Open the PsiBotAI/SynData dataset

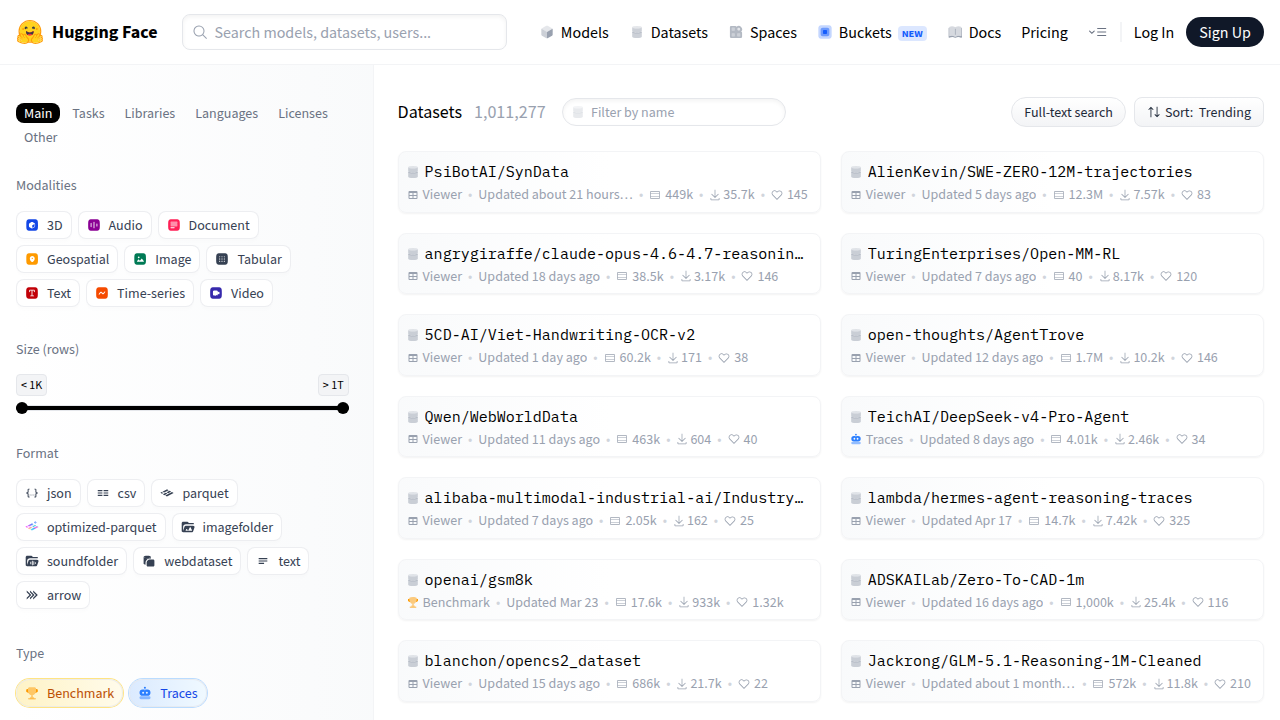pos(609,182)
